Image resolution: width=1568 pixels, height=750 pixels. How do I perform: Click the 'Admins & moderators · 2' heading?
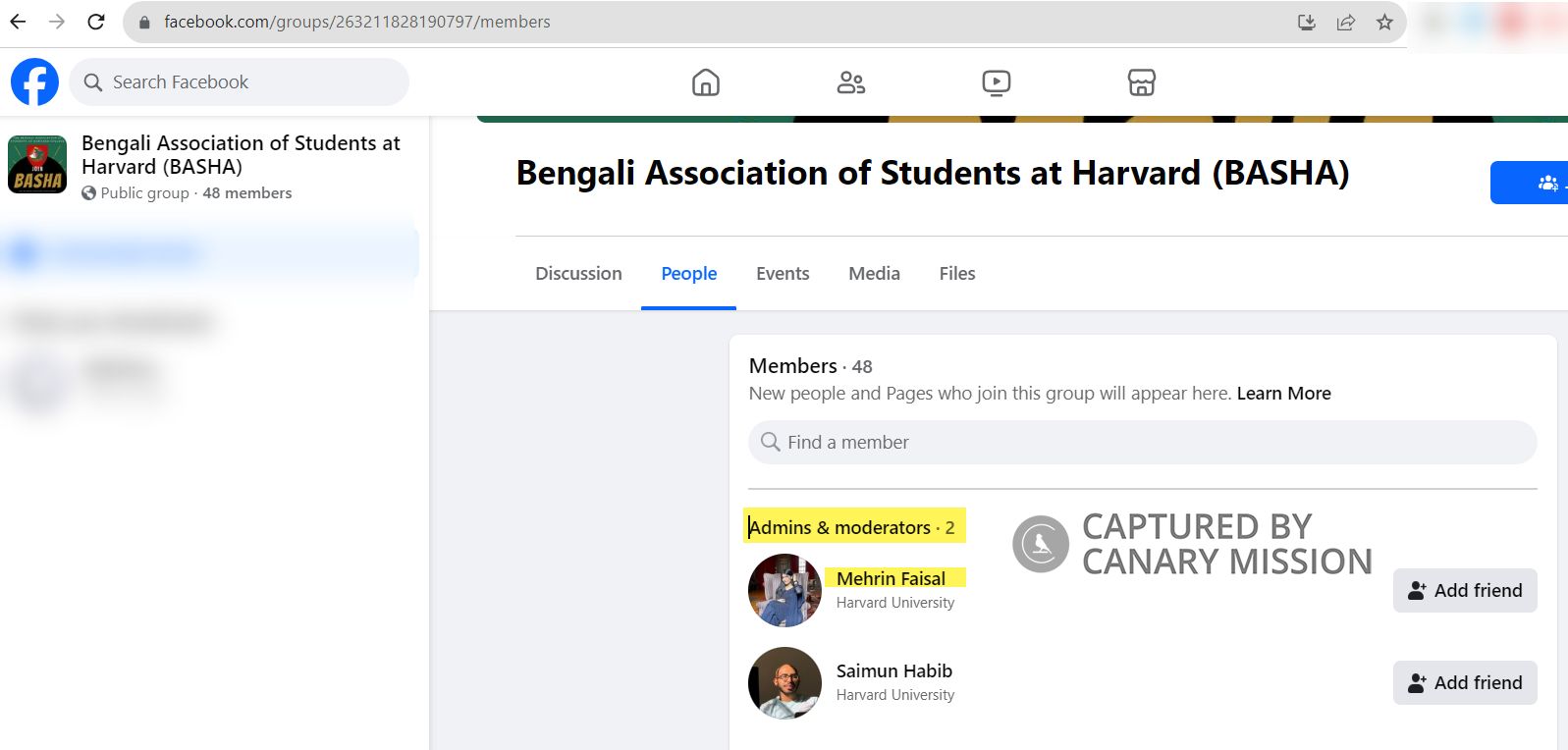(851, 527)
